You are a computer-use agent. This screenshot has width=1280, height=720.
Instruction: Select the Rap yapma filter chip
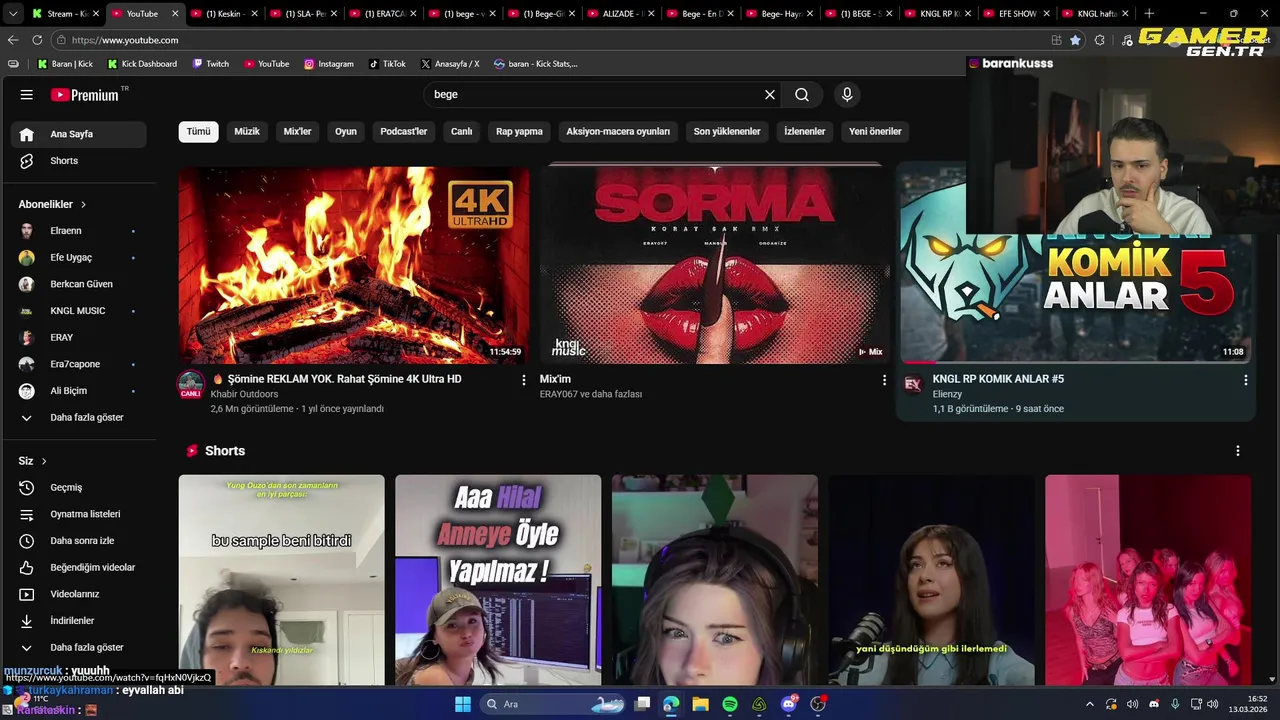(x=519, y=131)
